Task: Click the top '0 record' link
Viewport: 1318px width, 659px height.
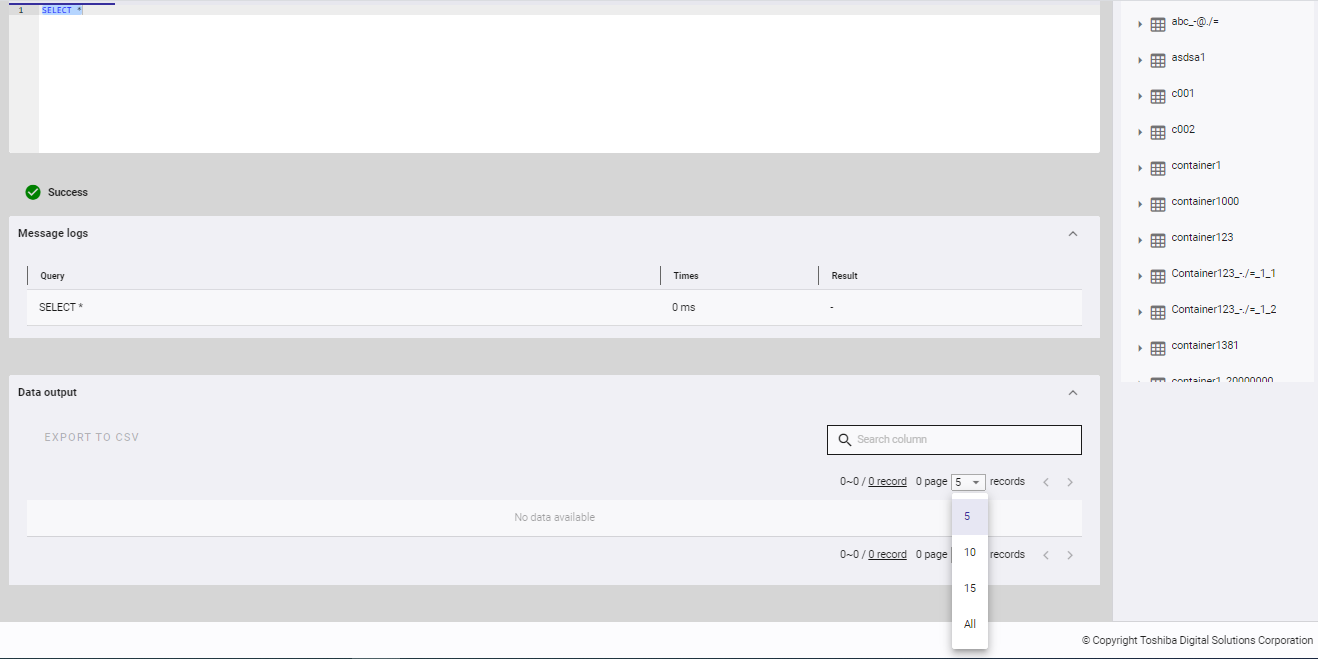Action: tap(887, 482)
